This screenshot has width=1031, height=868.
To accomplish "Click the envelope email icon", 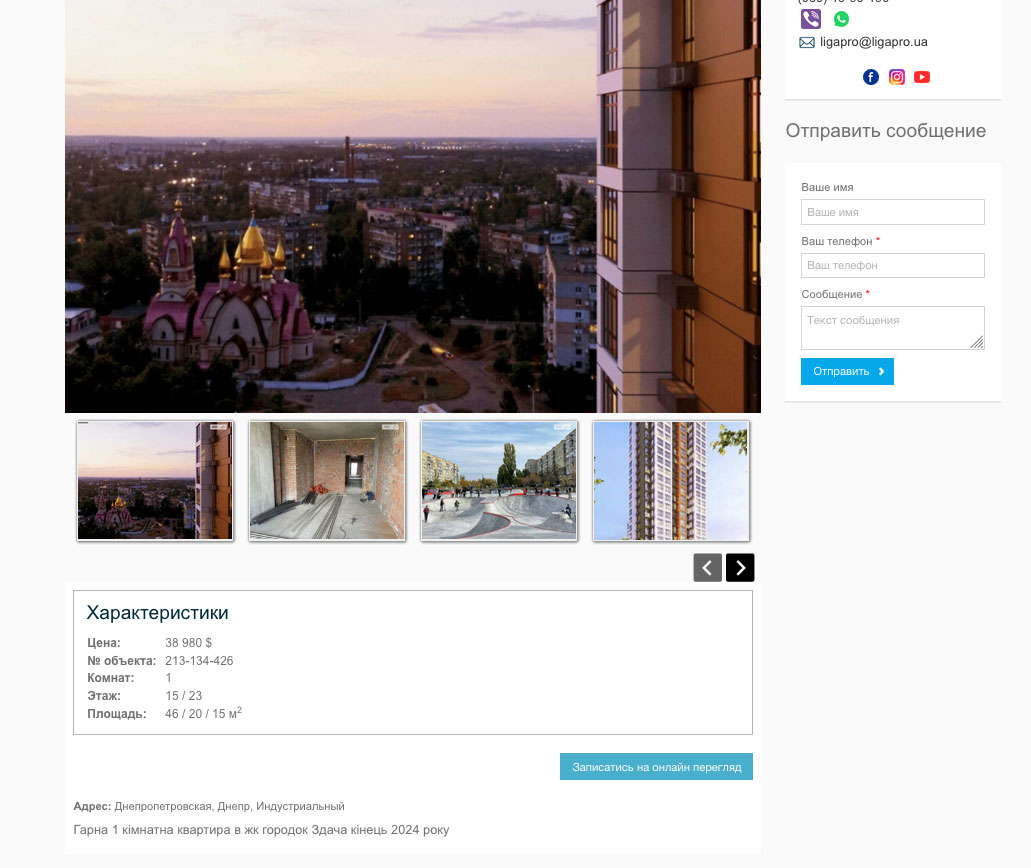I will tap(807, 42).
